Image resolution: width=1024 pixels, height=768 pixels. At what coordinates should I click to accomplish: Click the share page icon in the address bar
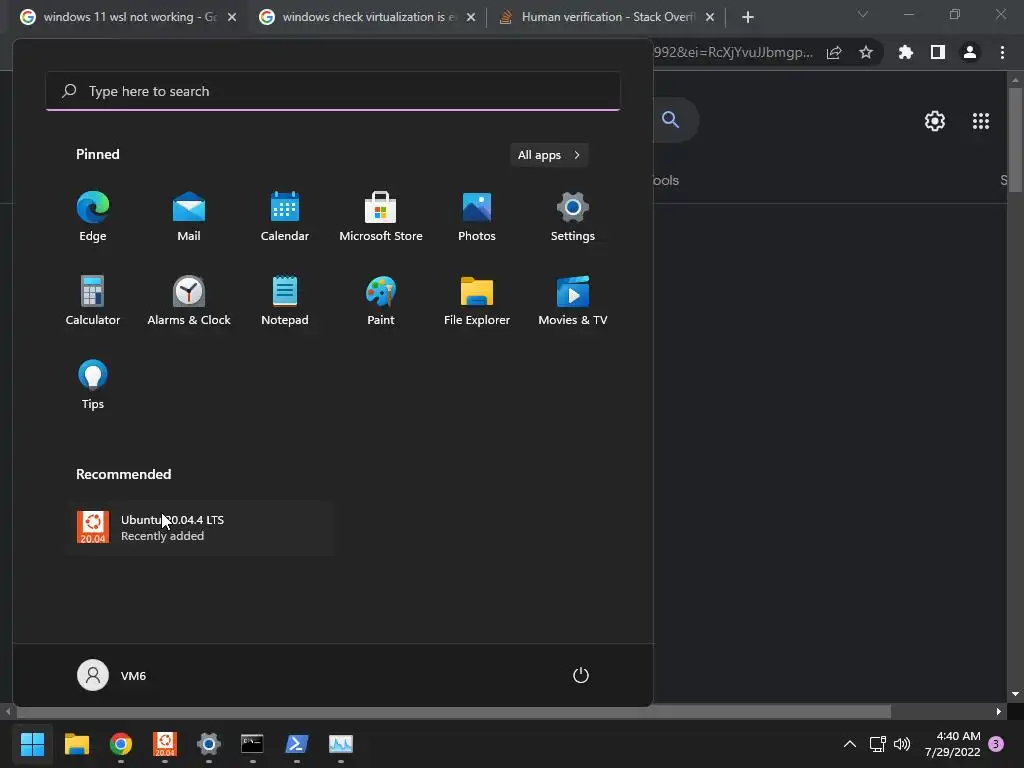click(834, 52)
